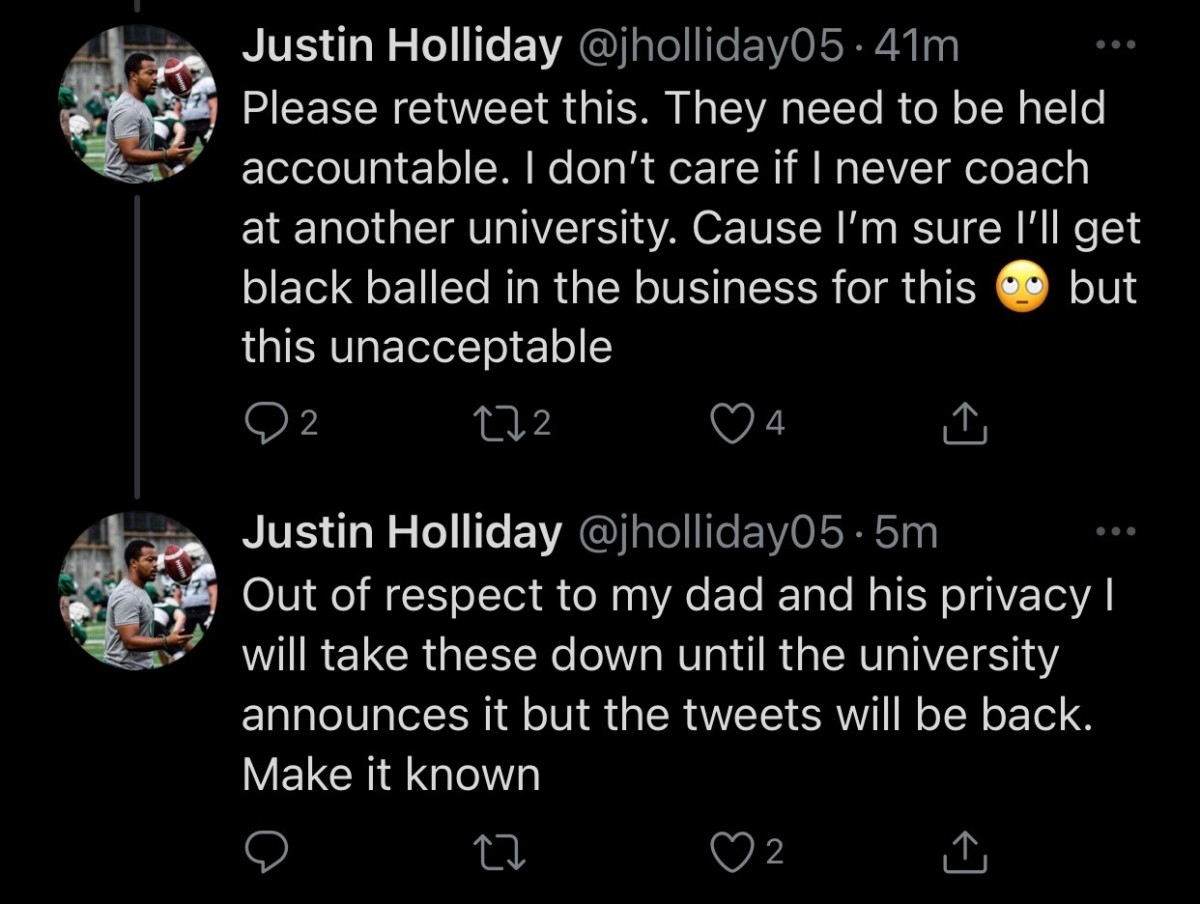This screenshot has height=904, width=1200.
Task: Click Justin Holliday's name on the first tweet
Action: 402,48
